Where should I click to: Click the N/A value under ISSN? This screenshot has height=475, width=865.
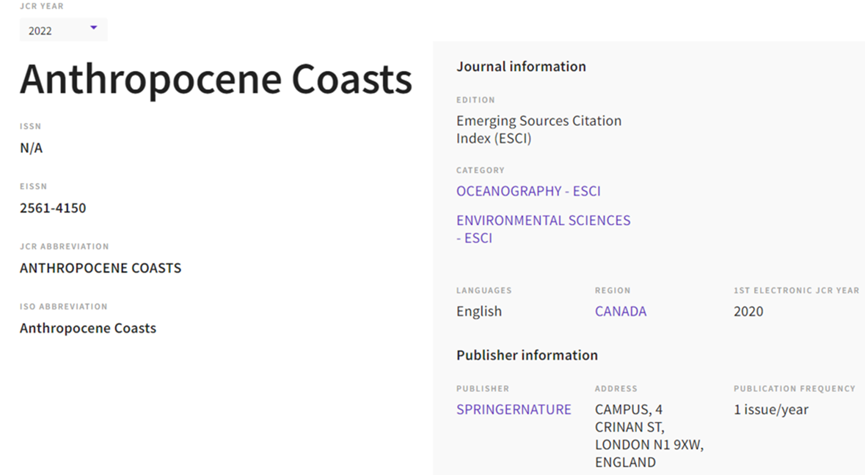click(x=31, y=148)
